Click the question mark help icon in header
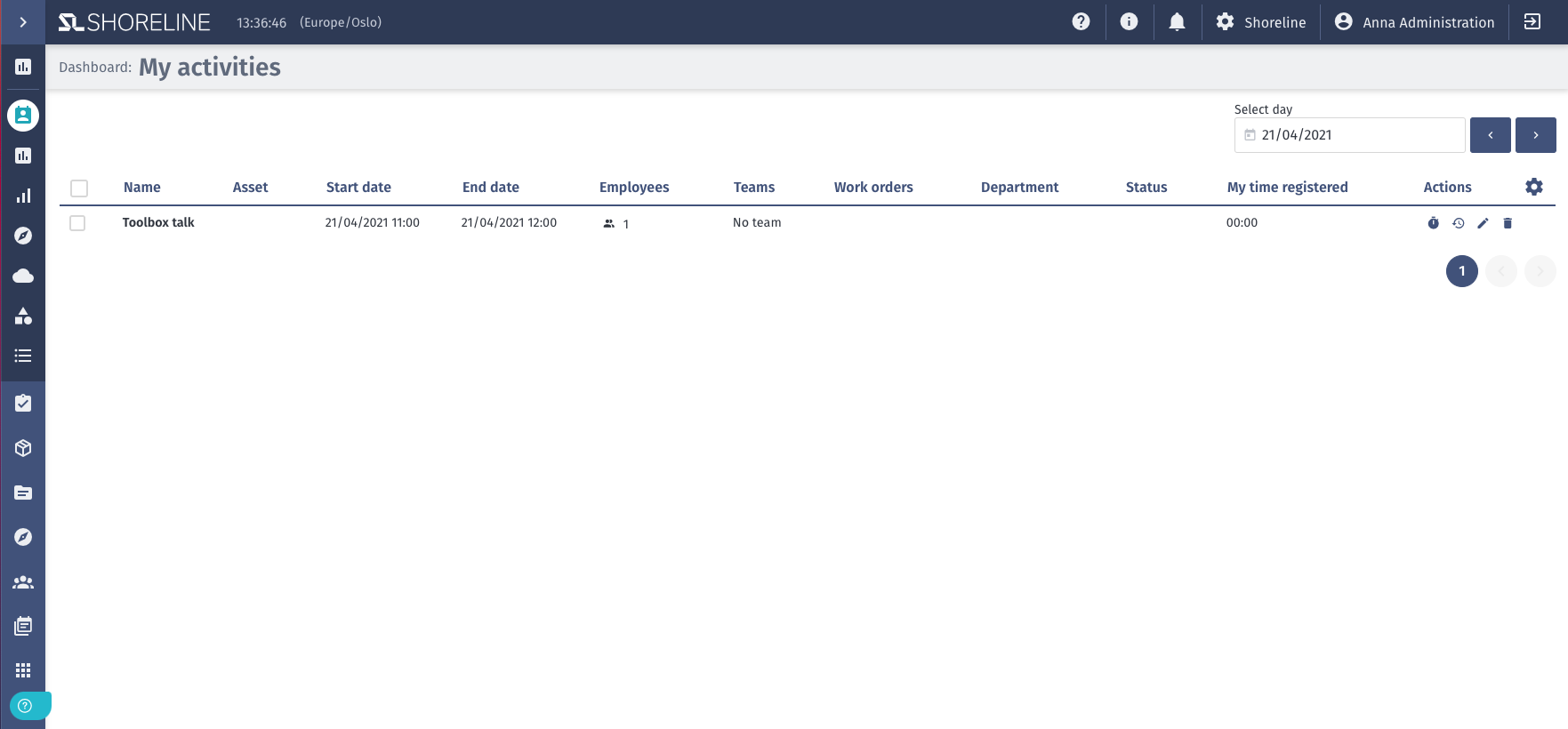This screenshot has height=729, width=1568. [1081, 22]
